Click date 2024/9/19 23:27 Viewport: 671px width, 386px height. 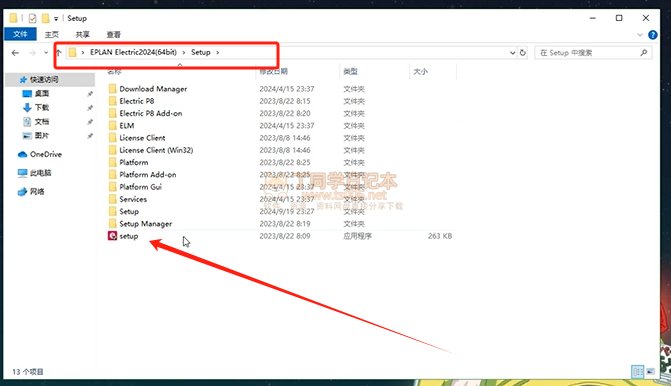287,211
